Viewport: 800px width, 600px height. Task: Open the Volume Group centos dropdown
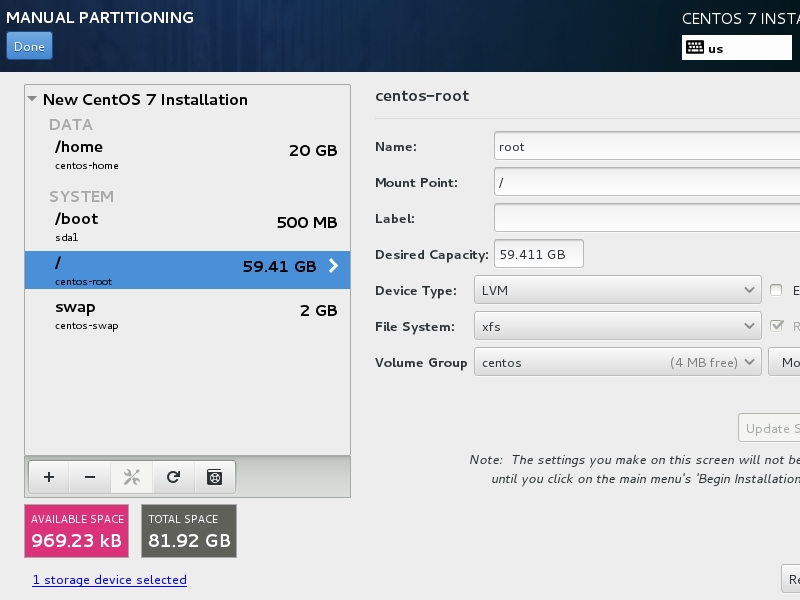tap(617, 362)
